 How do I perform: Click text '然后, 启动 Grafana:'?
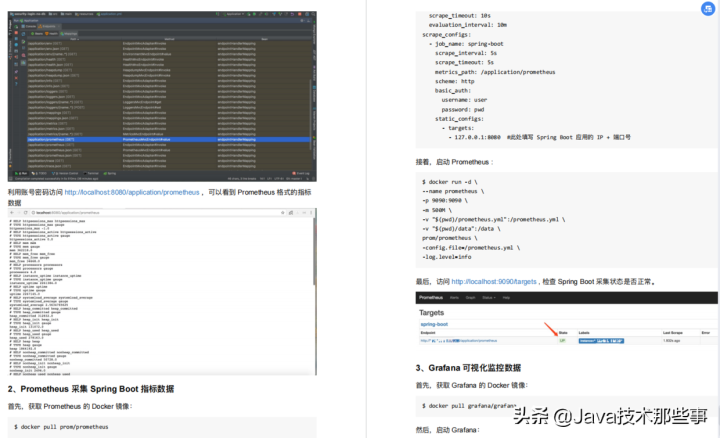pyautogui.click(x=447, y=430)
